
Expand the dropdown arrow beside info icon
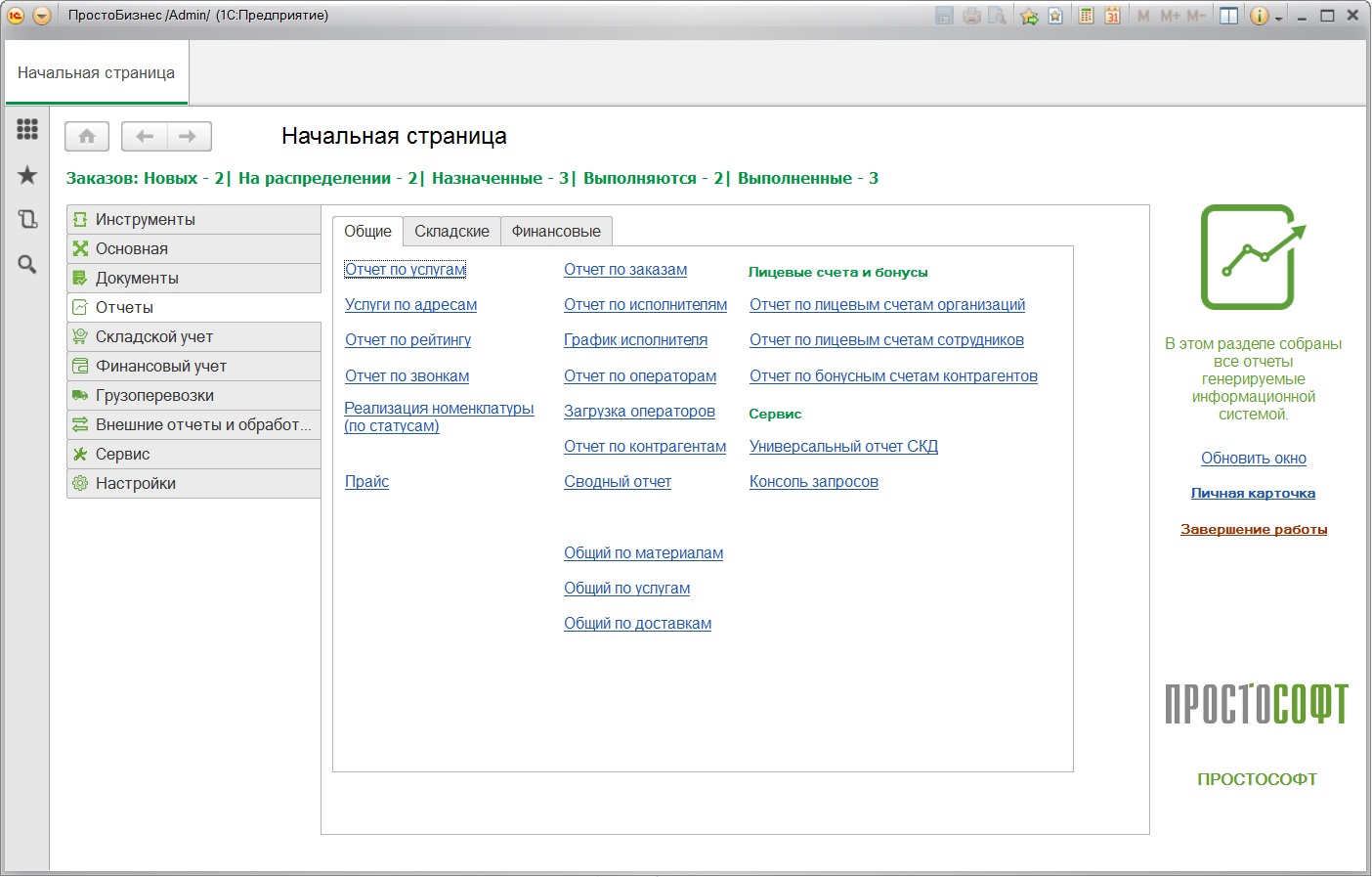[1278, 18]
